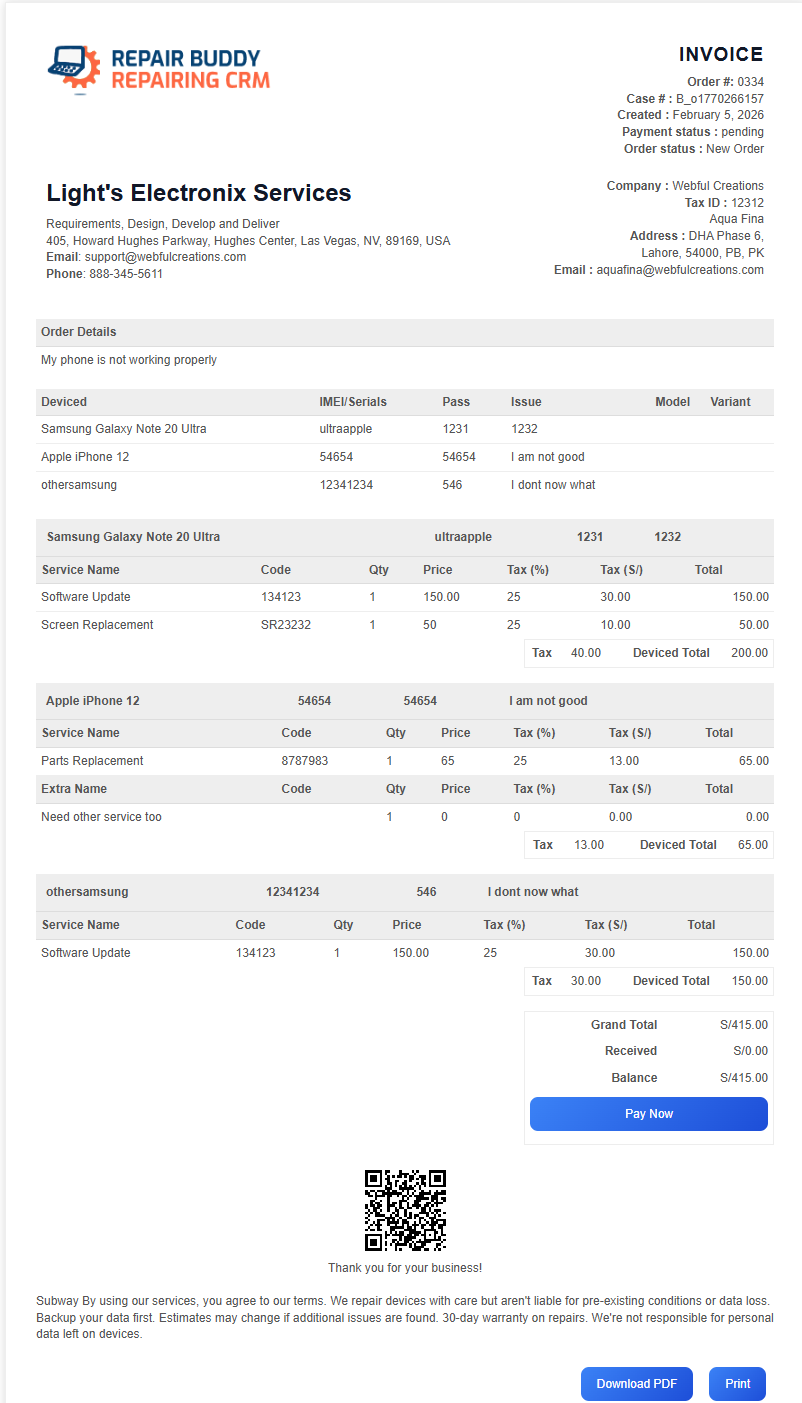Click the Repair Buddy laptop gear logo icon

pyautogui.click(x=74, y=68)
